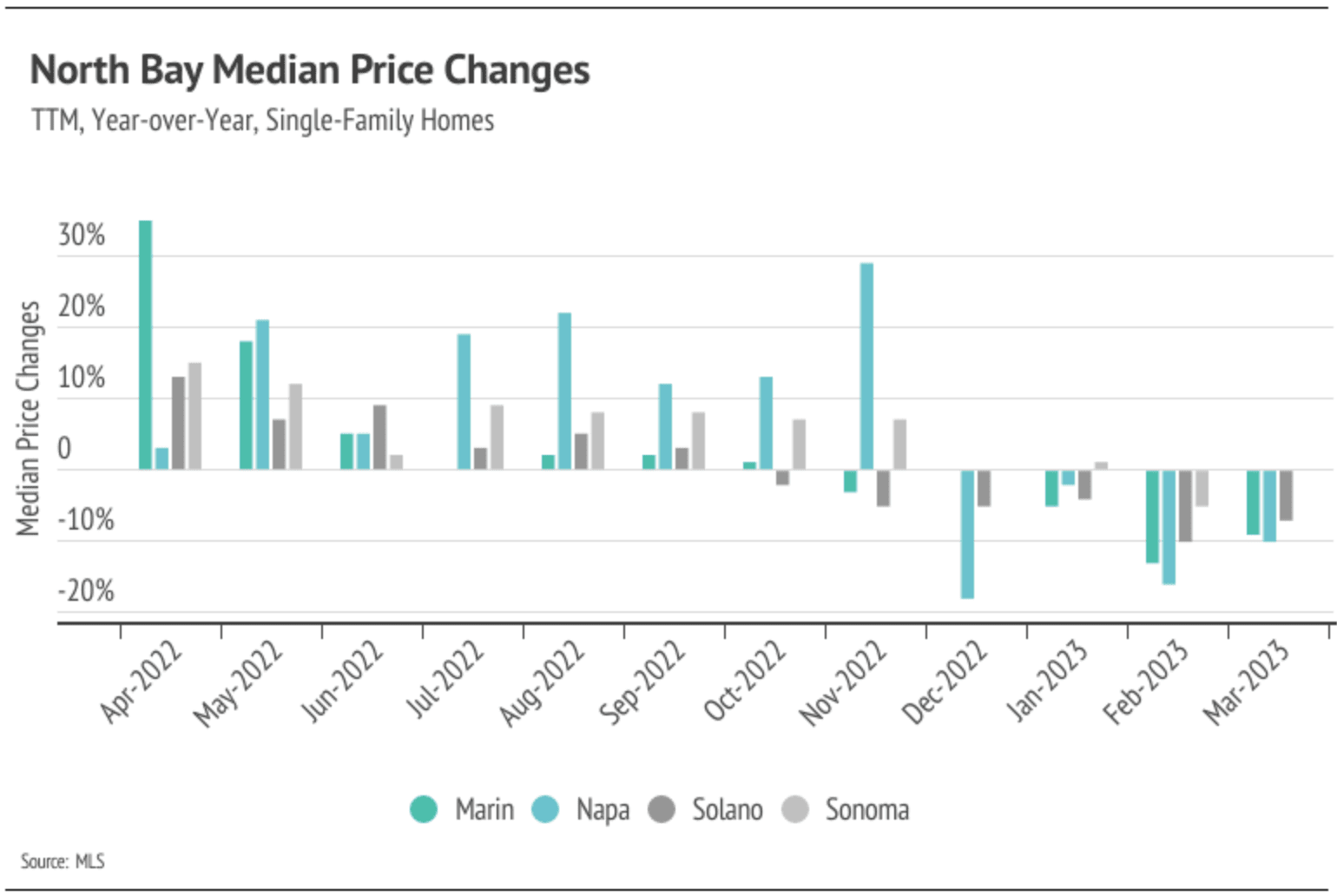Click the North Bay Median Price Changes title
The width and height of the screenshot is (1337, 896).
pyautogui.click(x=310, y=70)
